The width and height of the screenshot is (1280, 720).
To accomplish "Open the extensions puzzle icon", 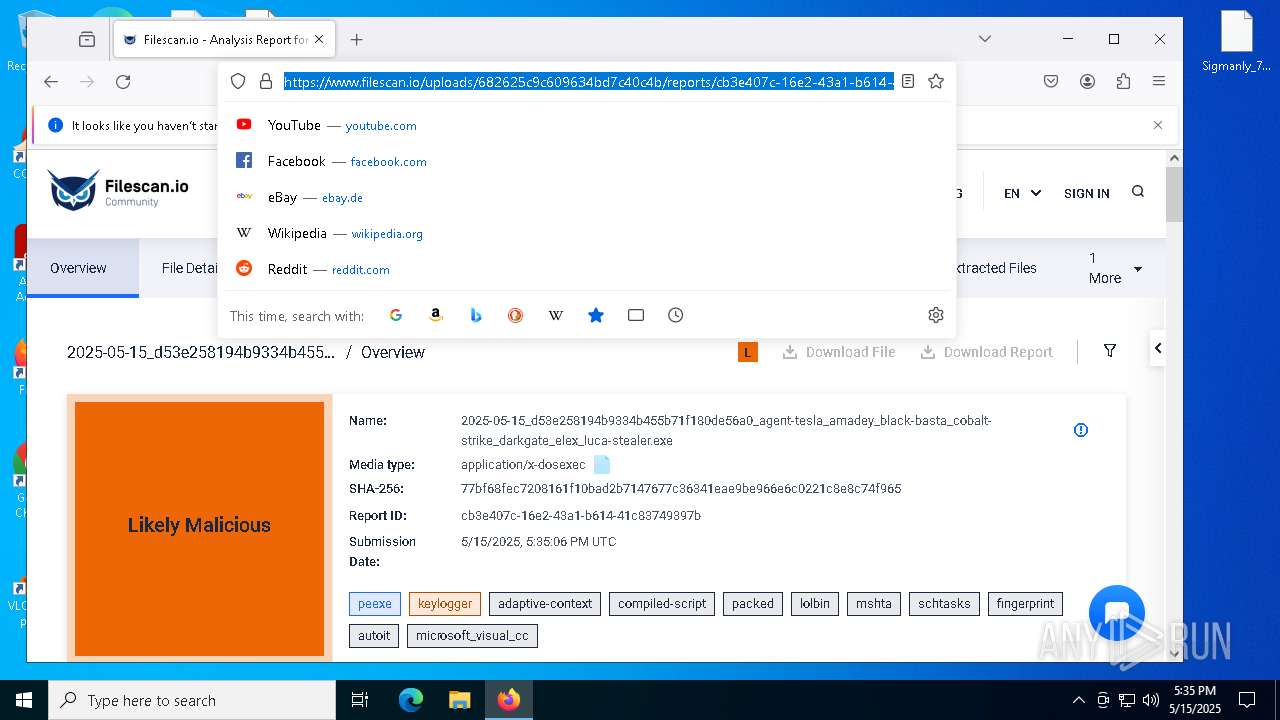I will (x=1123, y=82).
